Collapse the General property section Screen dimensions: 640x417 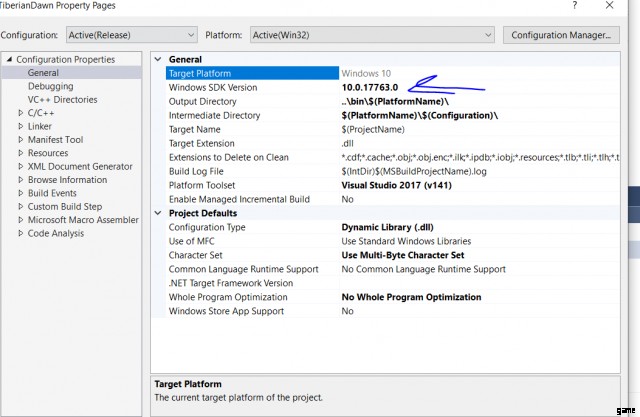tap(158, 60)
